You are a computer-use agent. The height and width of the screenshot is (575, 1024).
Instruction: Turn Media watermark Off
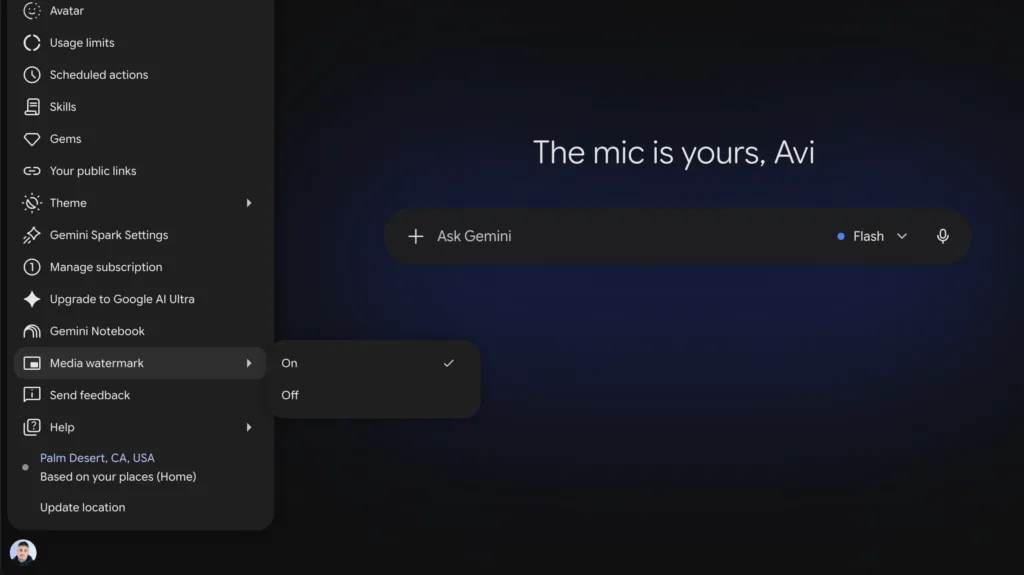point(376,395)
